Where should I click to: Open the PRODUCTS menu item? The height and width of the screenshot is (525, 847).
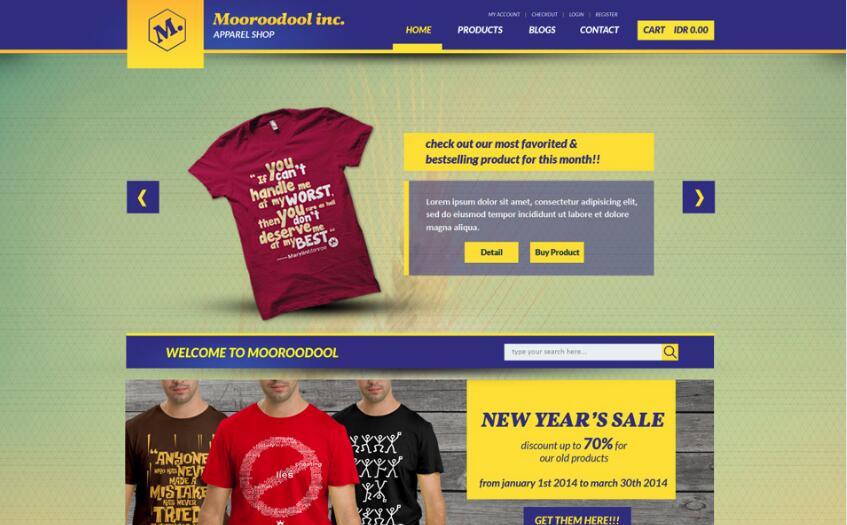(x=480, y=30)
